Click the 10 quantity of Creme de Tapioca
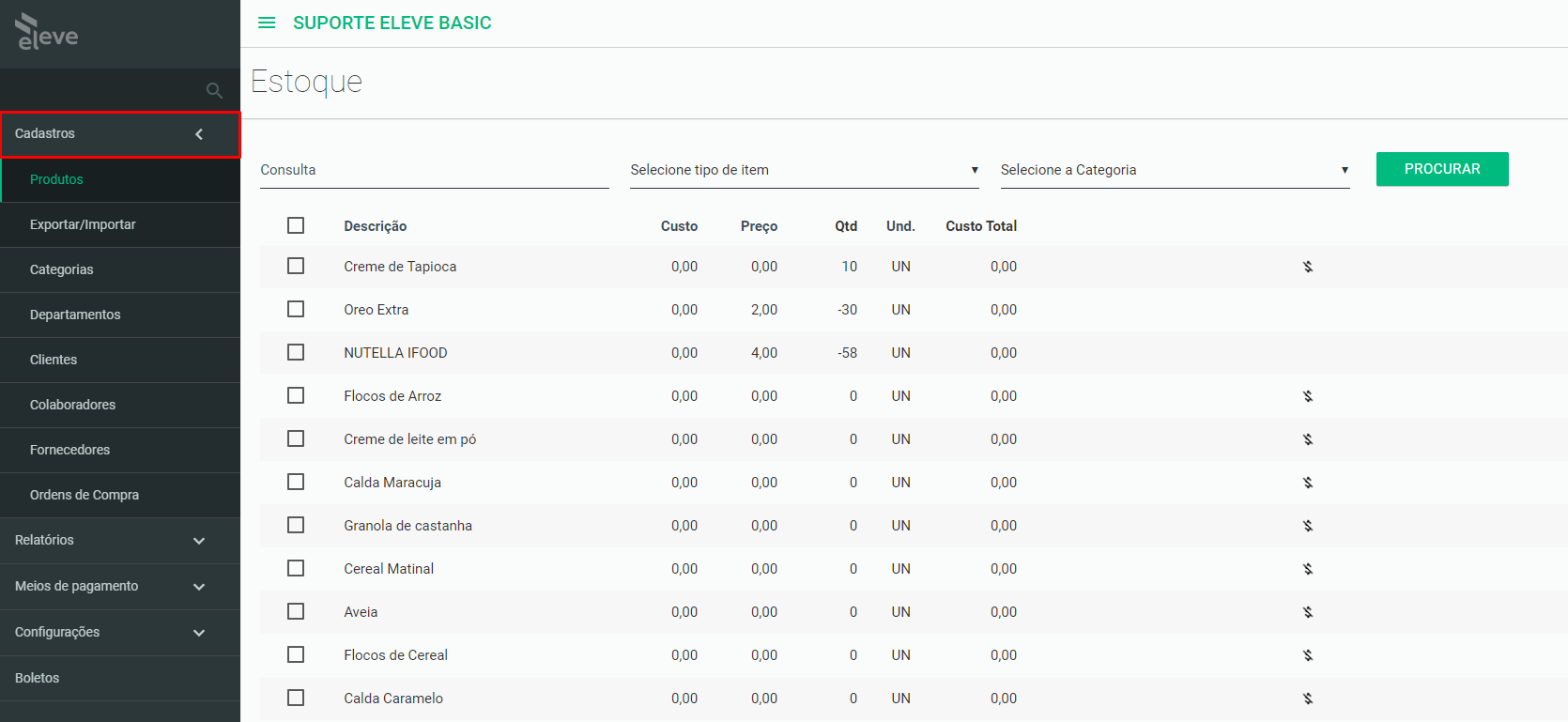The height and width of the screenshot is (722, 1568). pyautogui.click(x=849, y=267)
